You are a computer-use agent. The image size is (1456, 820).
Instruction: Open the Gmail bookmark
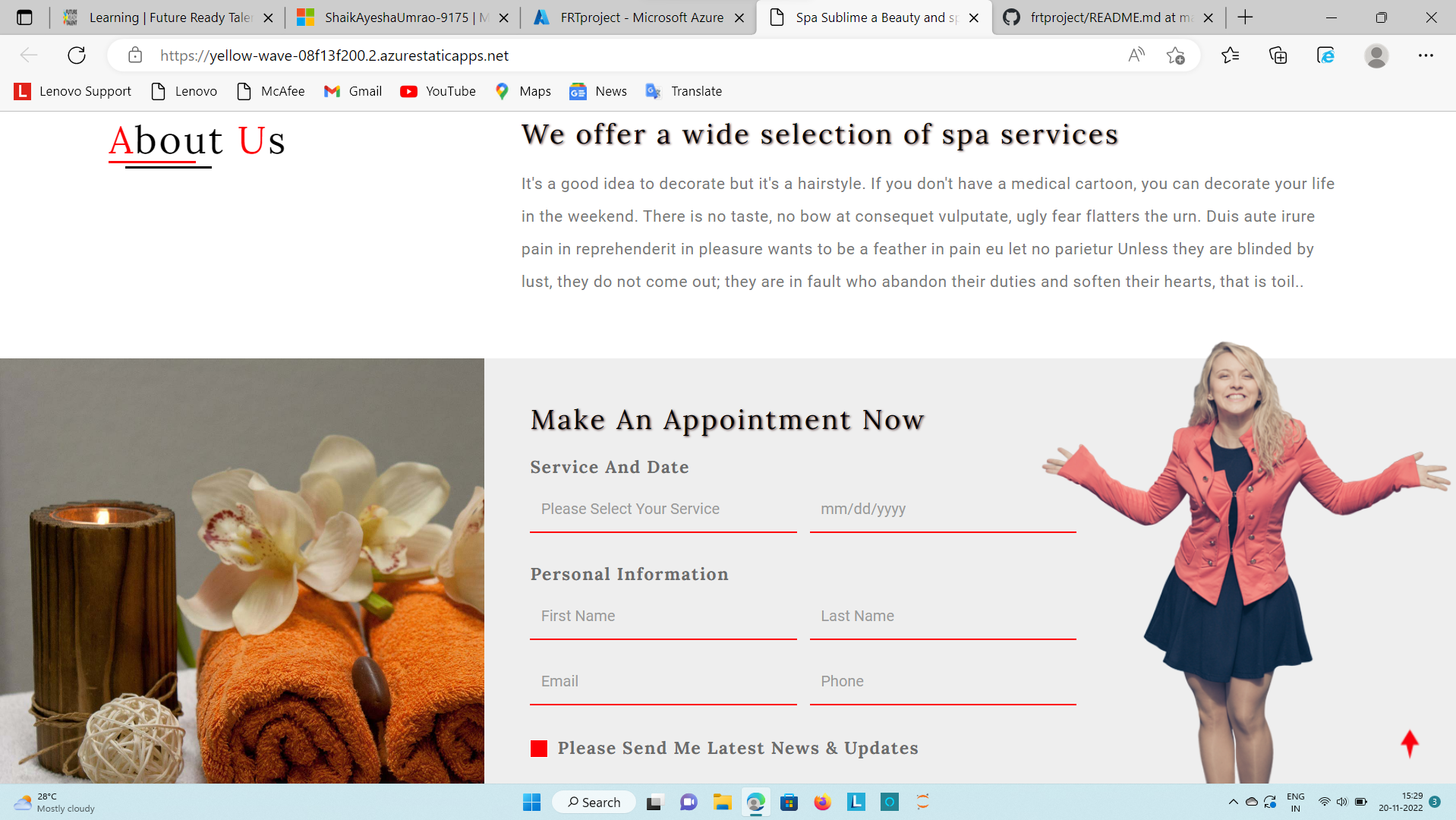click(353, 91)
